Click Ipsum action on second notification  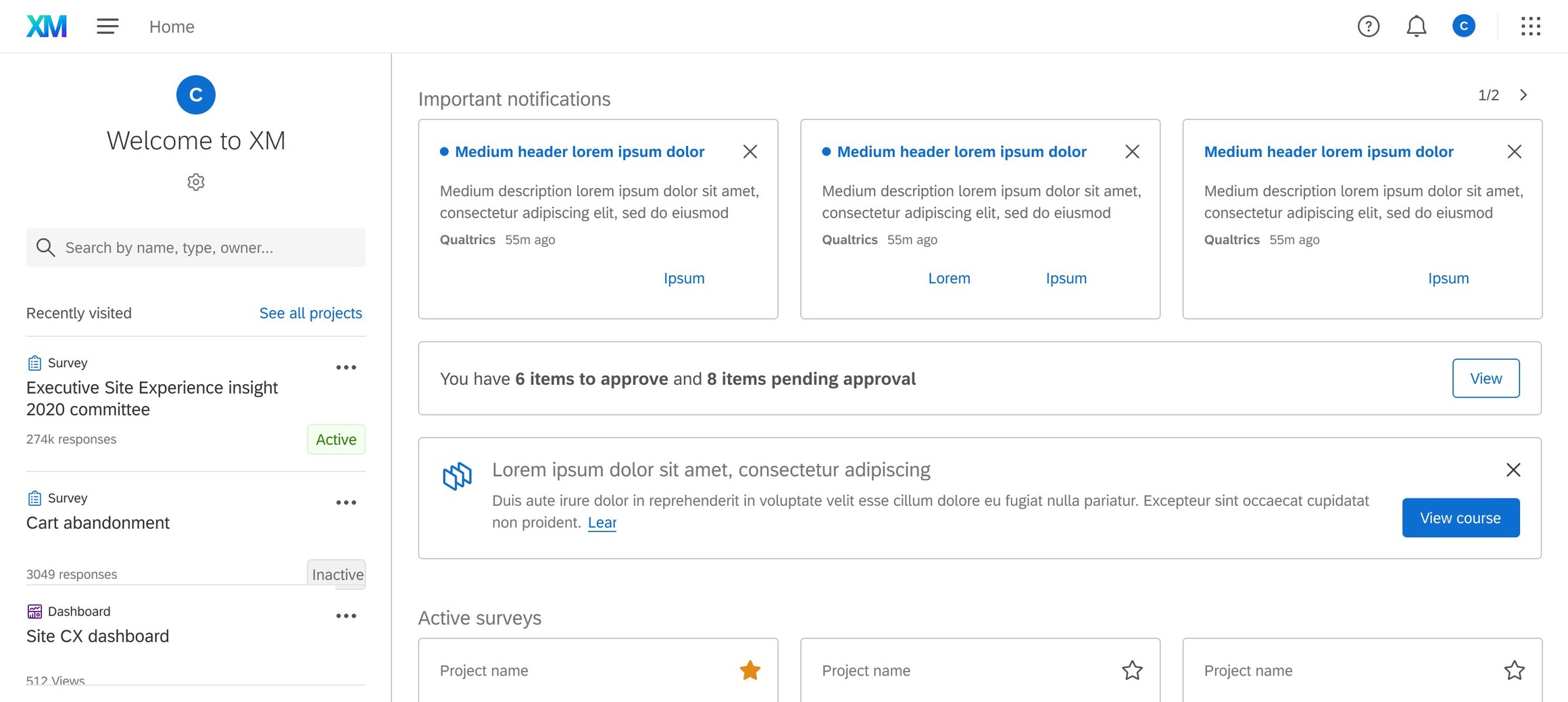point(1067,279)
